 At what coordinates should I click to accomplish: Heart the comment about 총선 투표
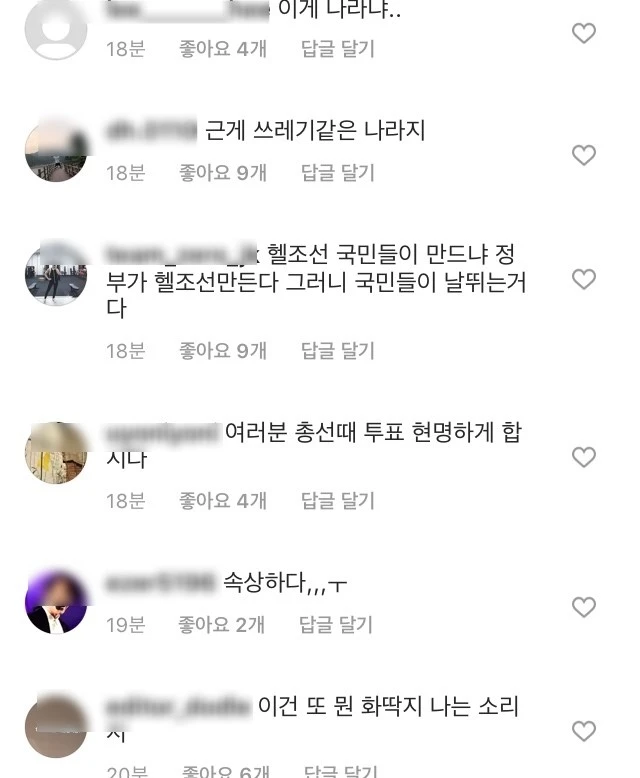pyautogui.click(x=583, y=457)
